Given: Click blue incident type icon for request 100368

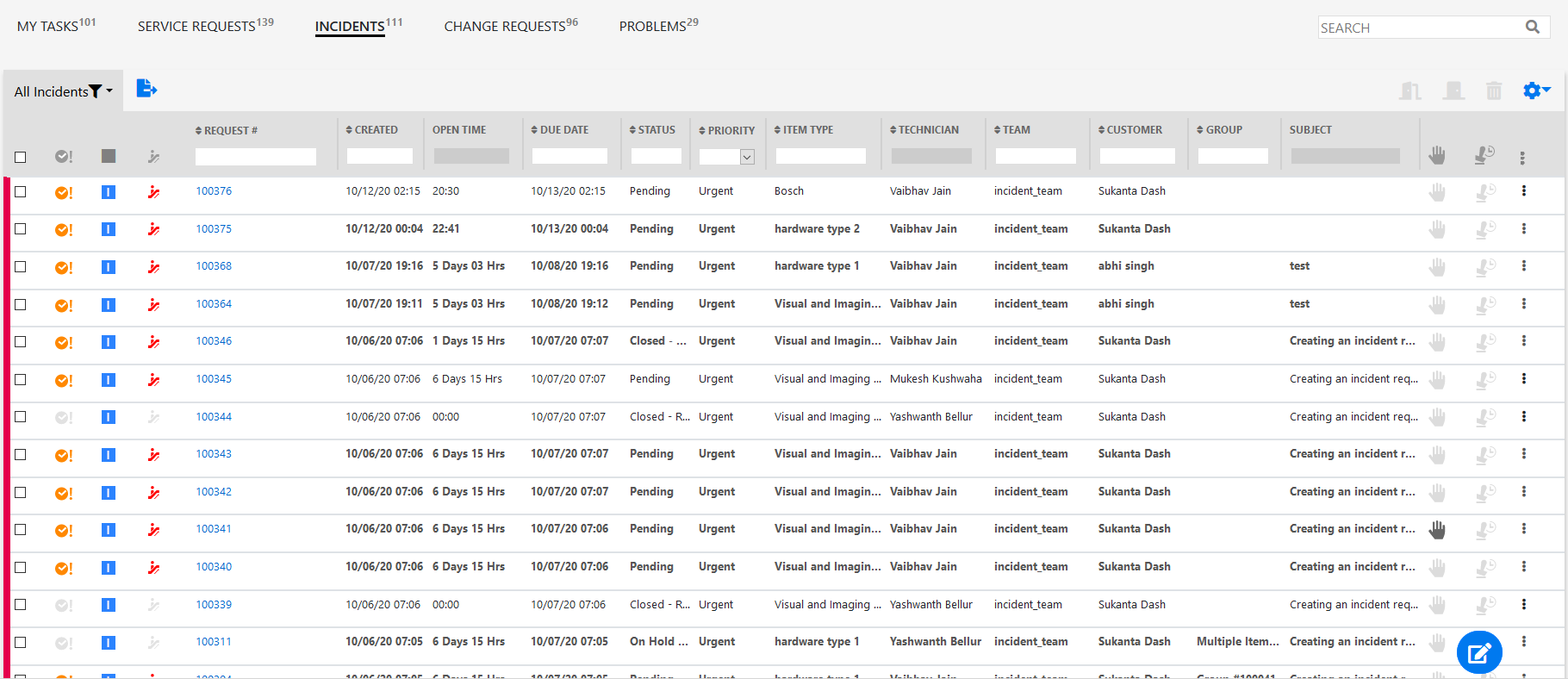Looking at the screenshot, I should coord(109,267).
